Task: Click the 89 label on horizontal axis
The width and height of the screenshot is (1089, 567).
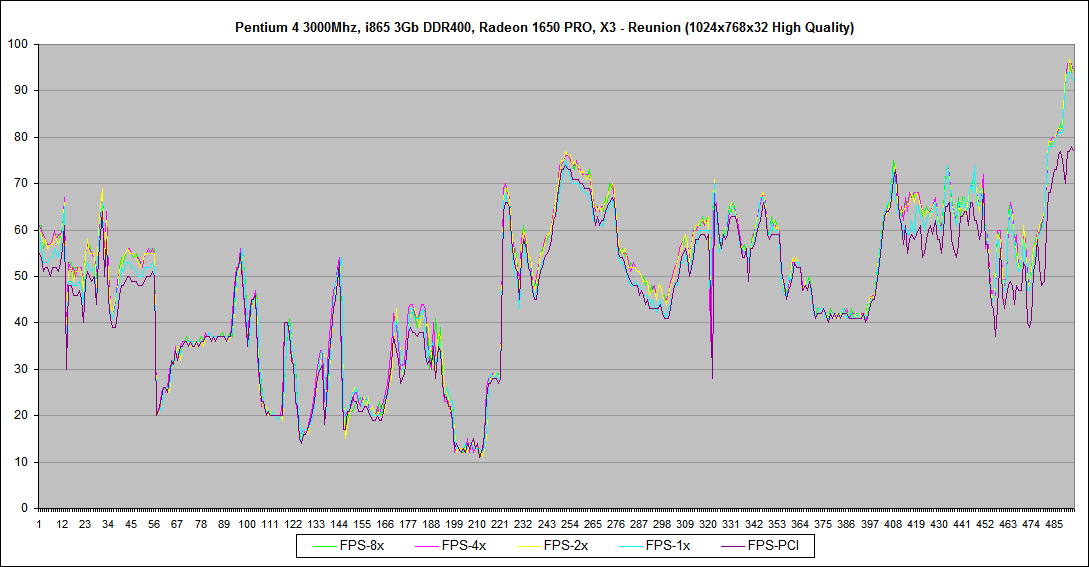Action: click(x=224, y=525)
